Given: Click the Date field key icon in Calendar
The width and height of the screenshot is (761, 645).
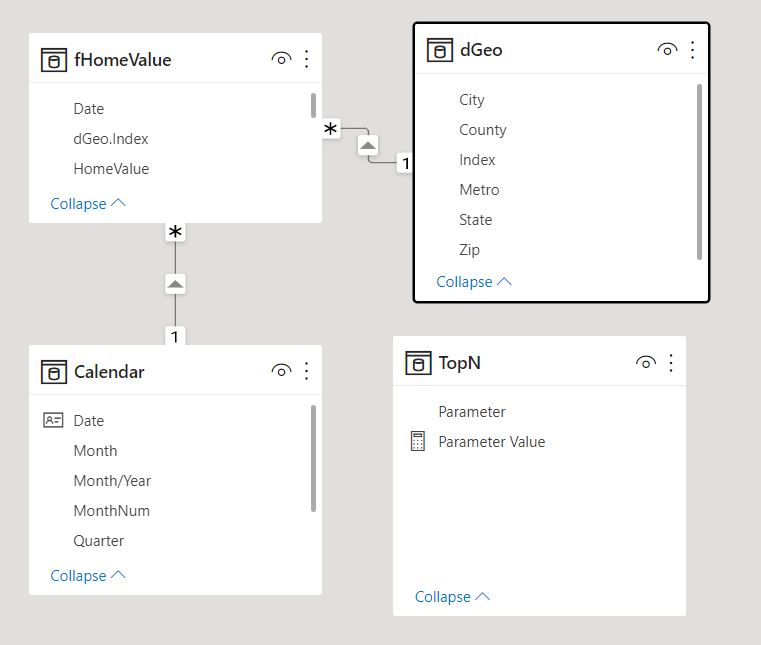Looking at the screenshot, I should point(53,421).
